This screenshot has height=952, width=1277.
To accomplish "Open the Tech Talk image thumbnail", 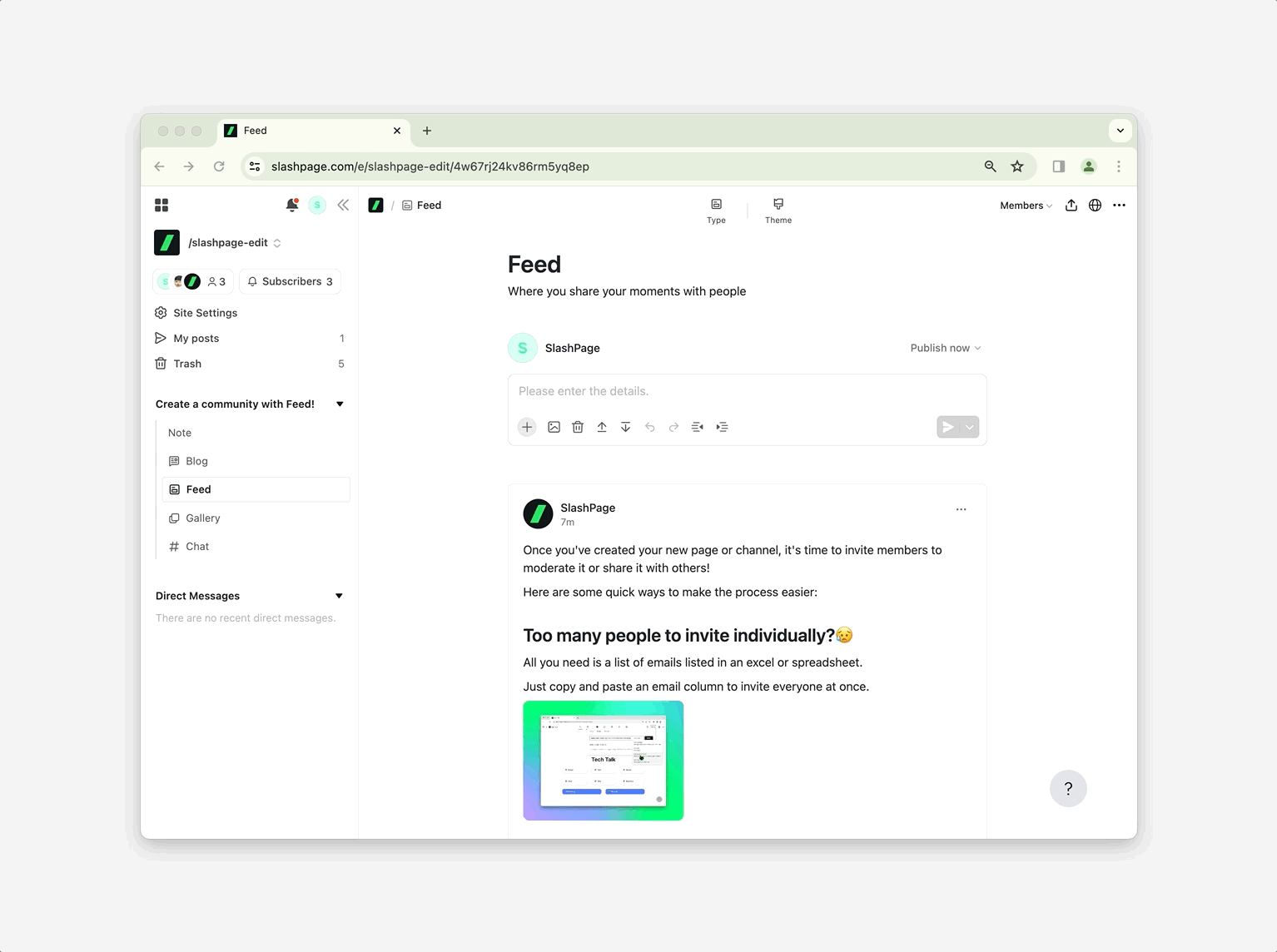I will tap(604, 761).
